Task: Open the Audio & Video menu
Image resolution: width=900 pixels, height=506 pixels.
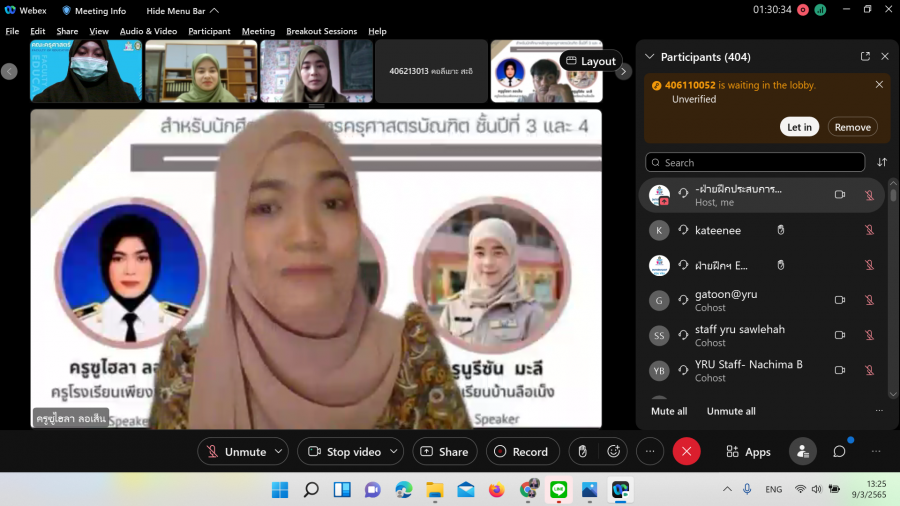Action: point(148,31)
